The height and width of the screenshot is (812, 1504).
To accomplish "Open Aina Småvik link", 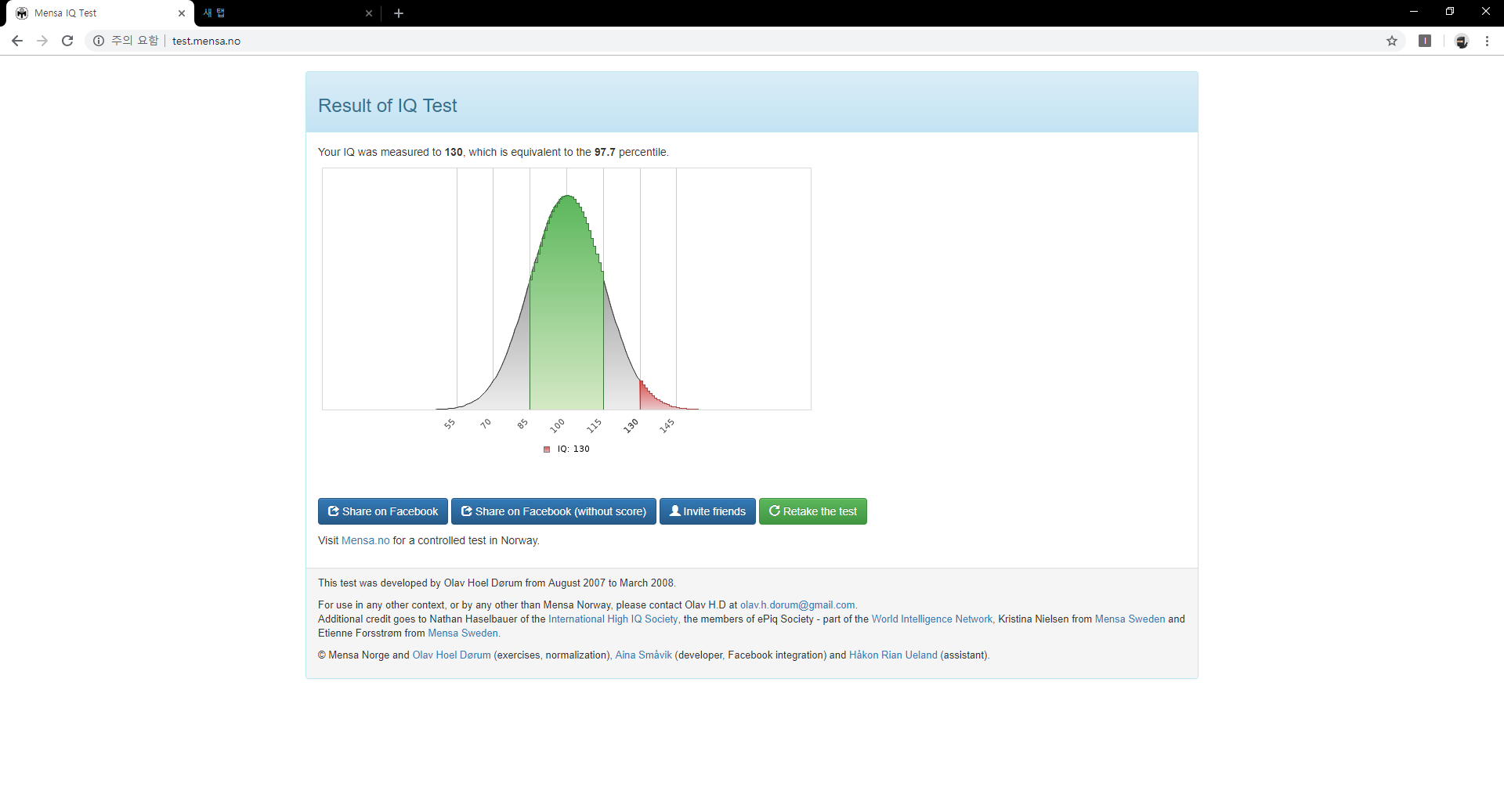I will [643, 655].
